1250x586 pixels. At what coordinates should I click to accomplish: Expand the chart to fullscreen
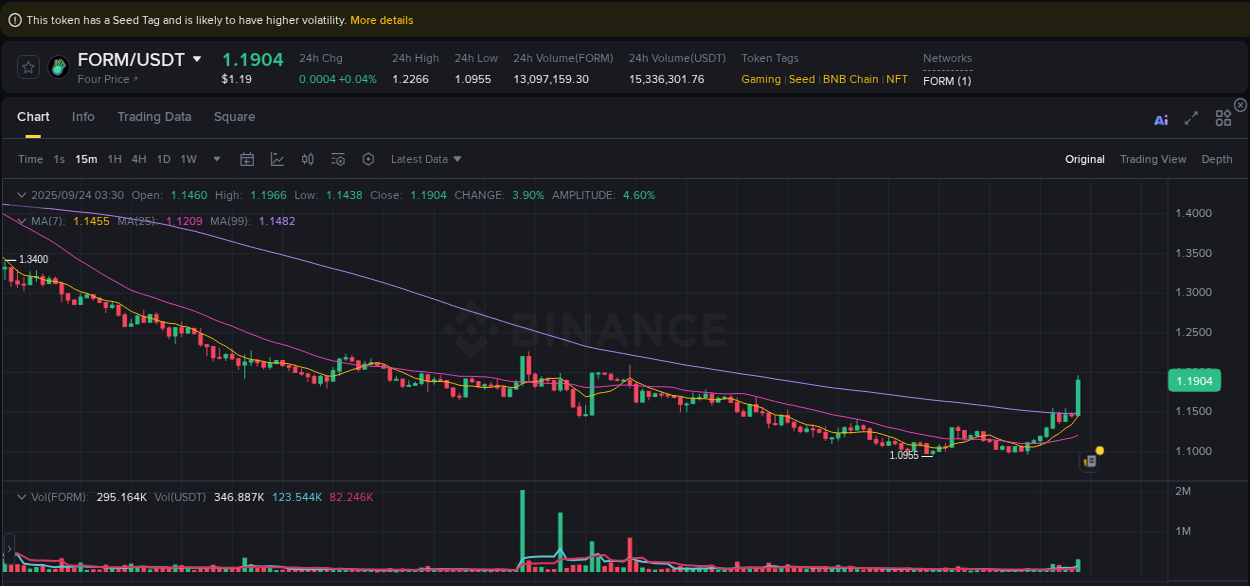[1191, 118]
